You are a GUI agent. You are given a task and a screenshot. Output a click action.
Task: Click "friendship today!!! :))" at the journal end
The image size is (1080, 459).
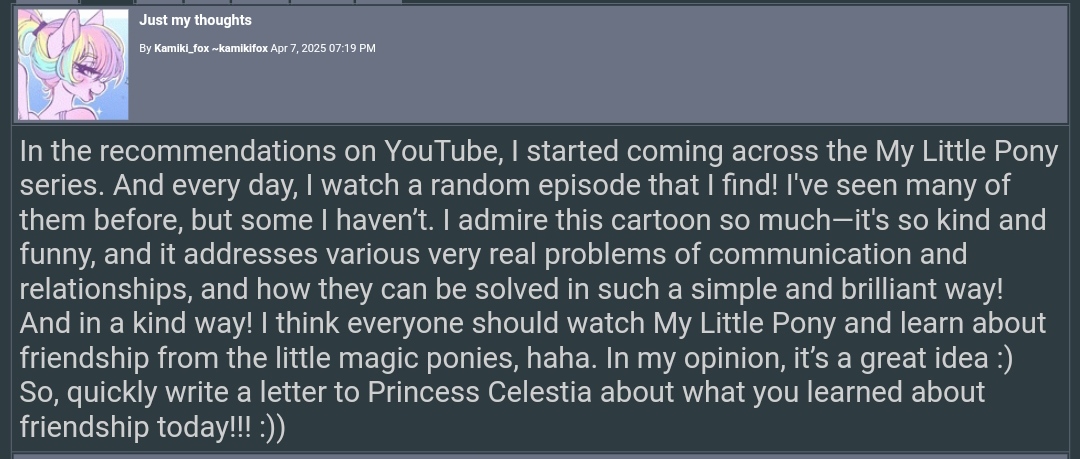click(x=152, y=427)
